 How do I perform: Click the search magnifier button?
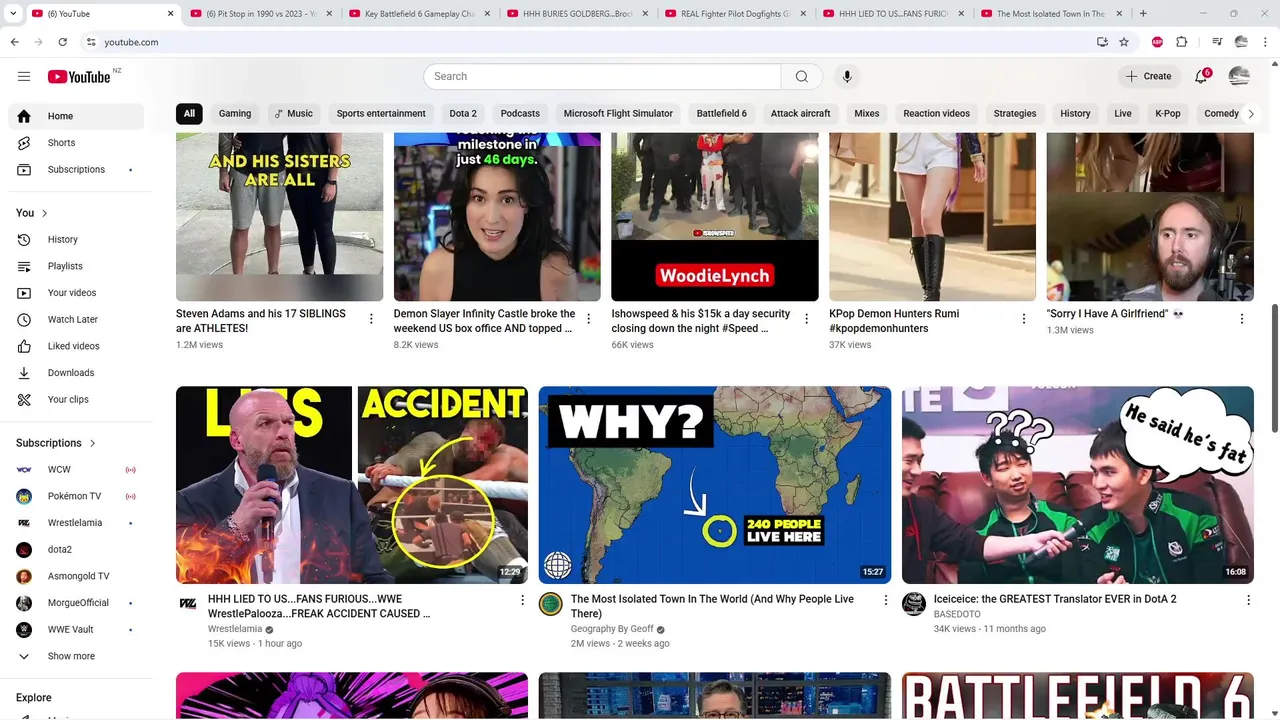pyautogui.click(x=801, y=76)
